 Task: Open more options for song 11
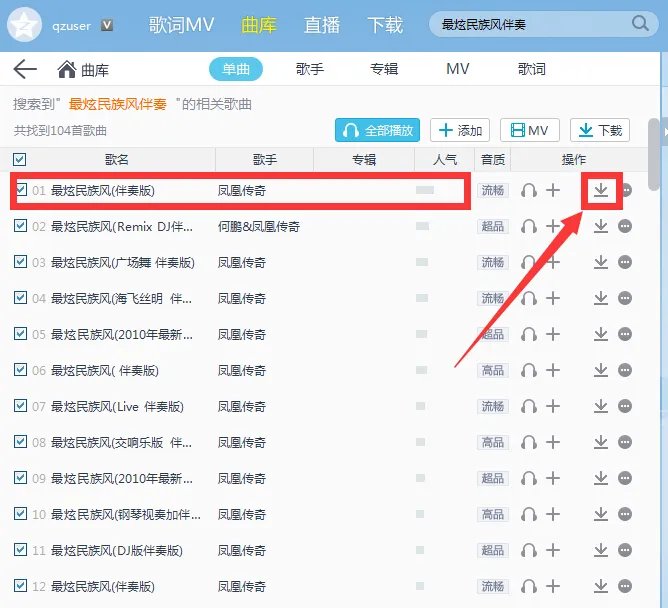coord(625,550)
